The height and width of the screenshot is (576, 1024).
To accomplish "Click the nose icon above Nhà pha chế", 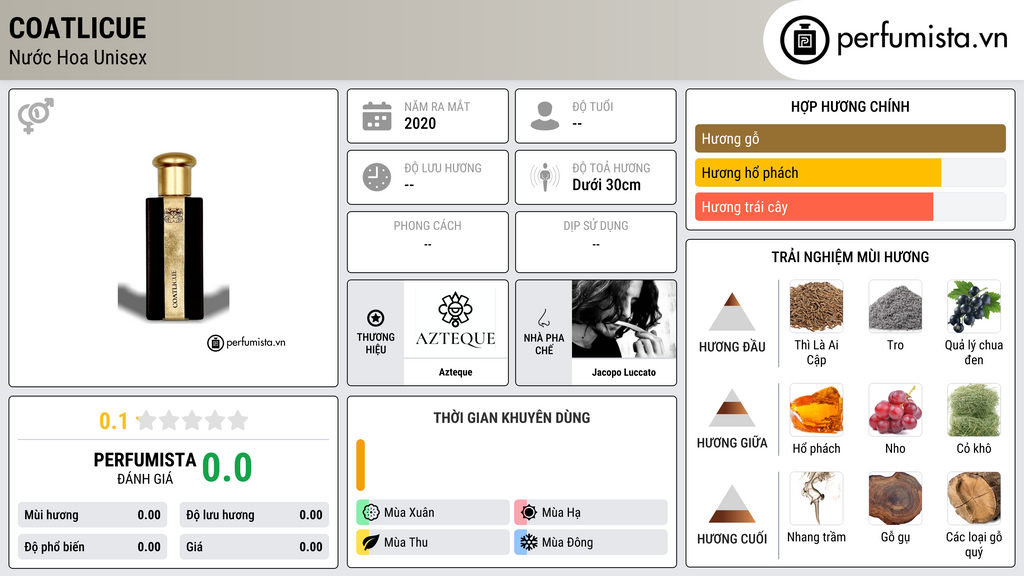I will [543, 318].
